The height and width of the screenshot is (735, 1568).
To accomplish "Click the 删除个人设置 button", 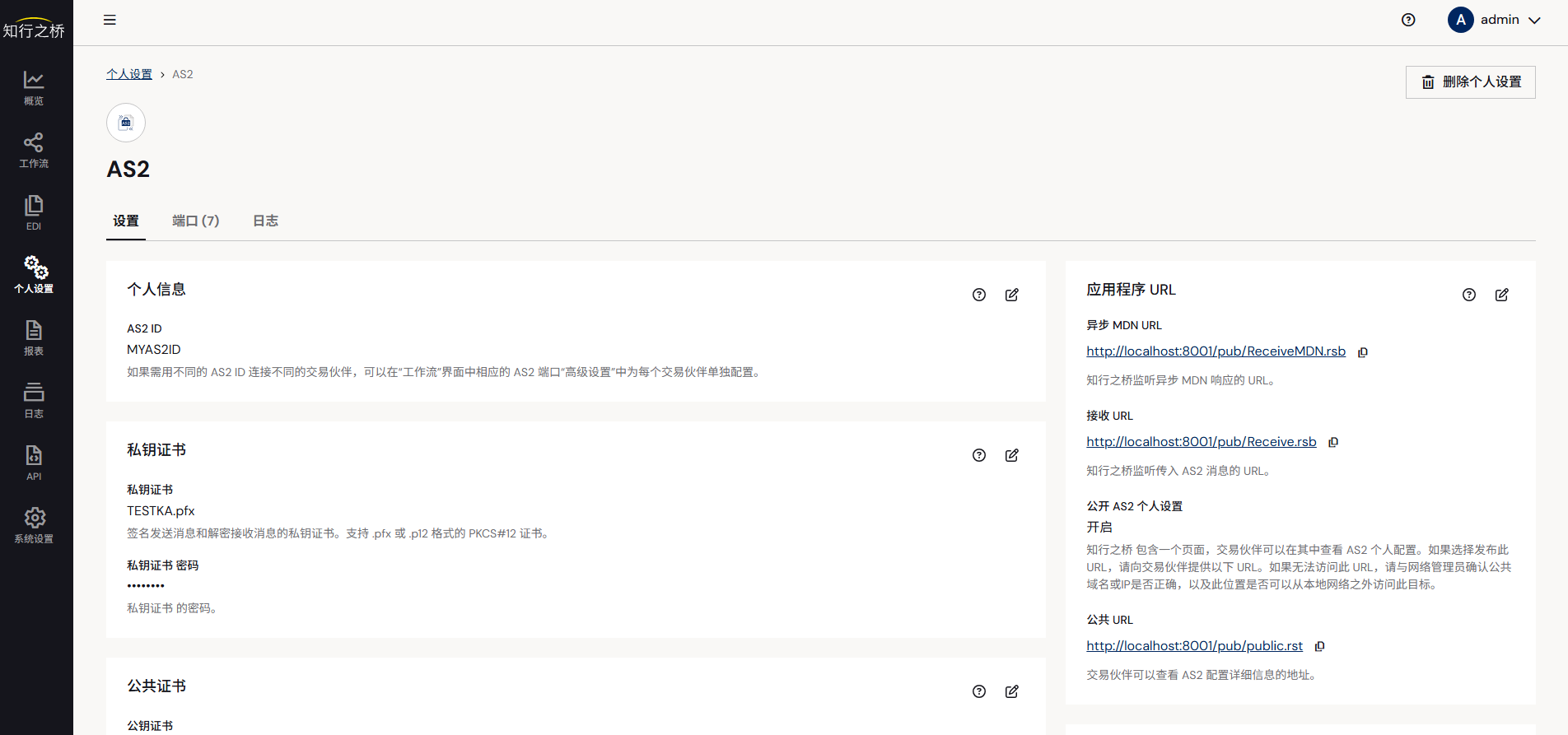I will tap(1471, 82).
